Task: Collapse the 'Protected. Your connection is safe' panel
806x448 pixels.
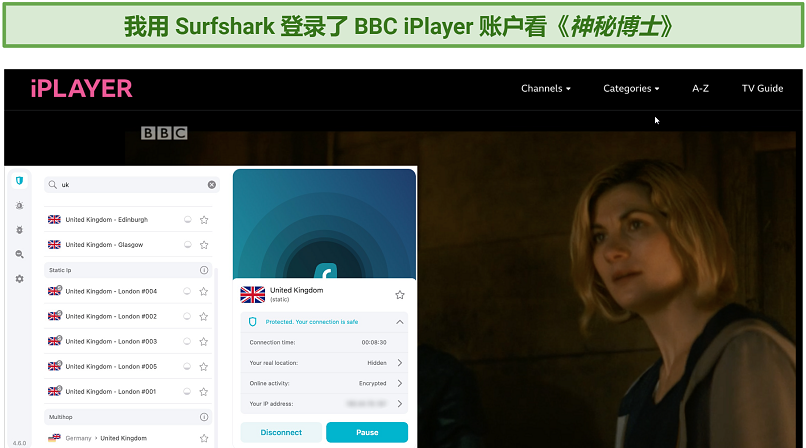Action: click(x=399, y=322)
